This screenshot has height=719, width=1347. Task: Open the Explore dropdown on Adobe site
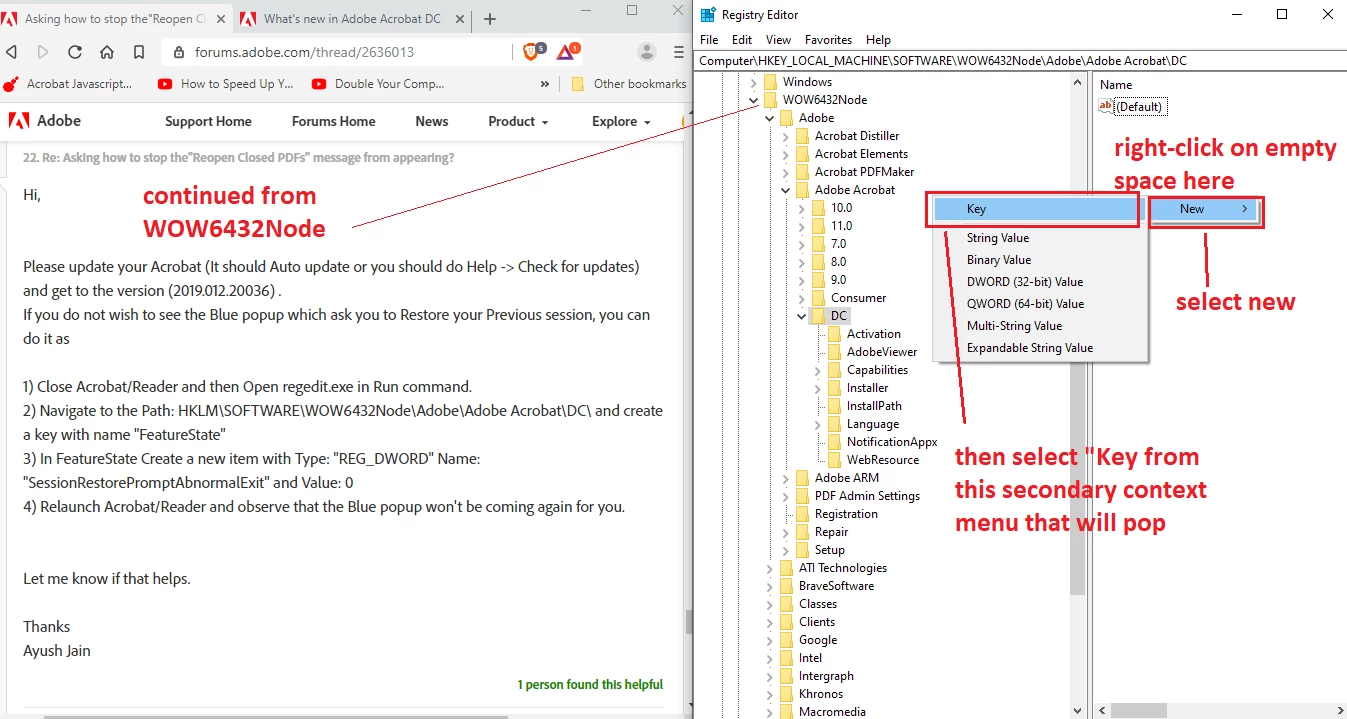(x=621, y=121)
